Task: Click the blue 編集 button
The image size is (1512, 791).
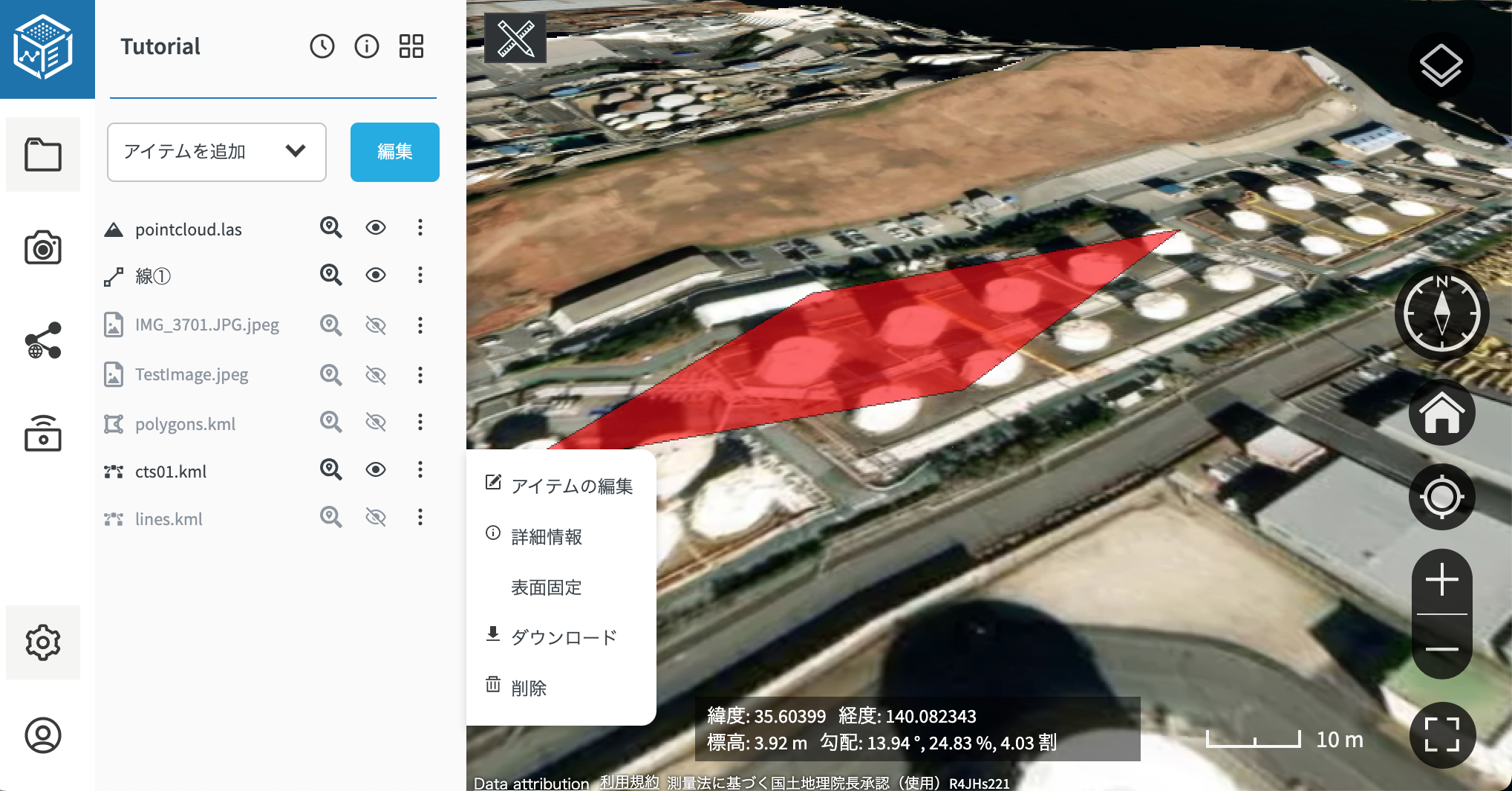Action: click(394, 152)
